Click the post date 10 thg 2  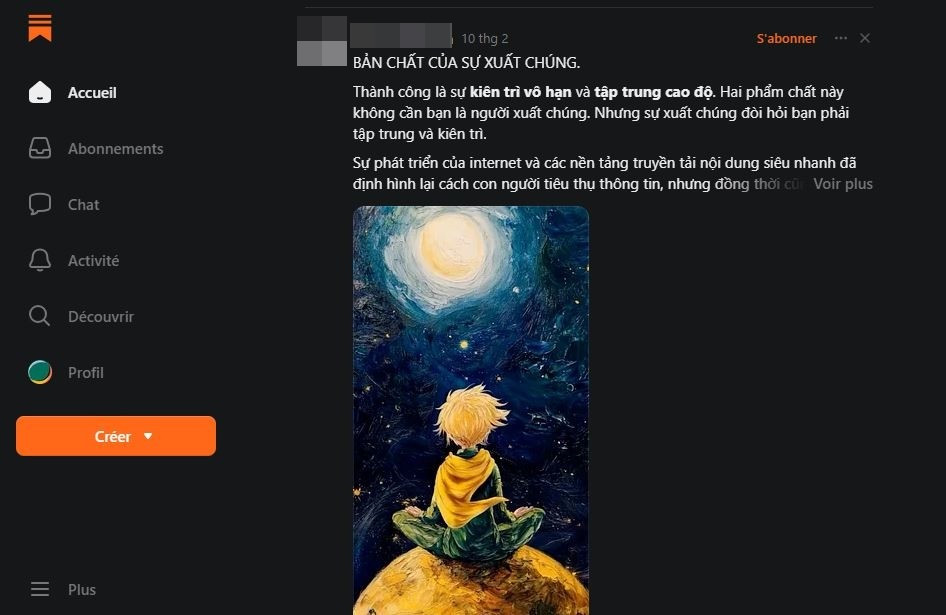pyautogui.click(x=484, y=39)
